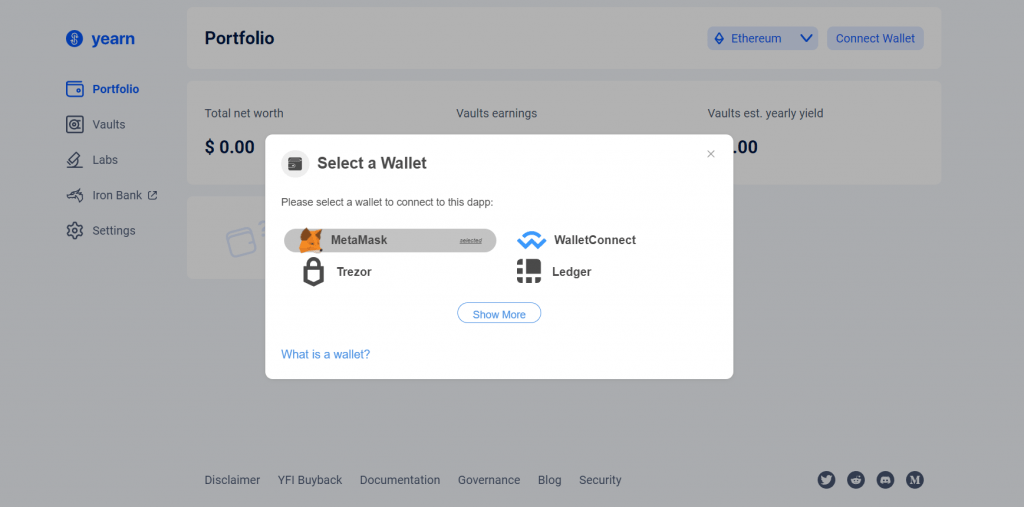Open the Reddit social icon

click(x=856, y=480)
